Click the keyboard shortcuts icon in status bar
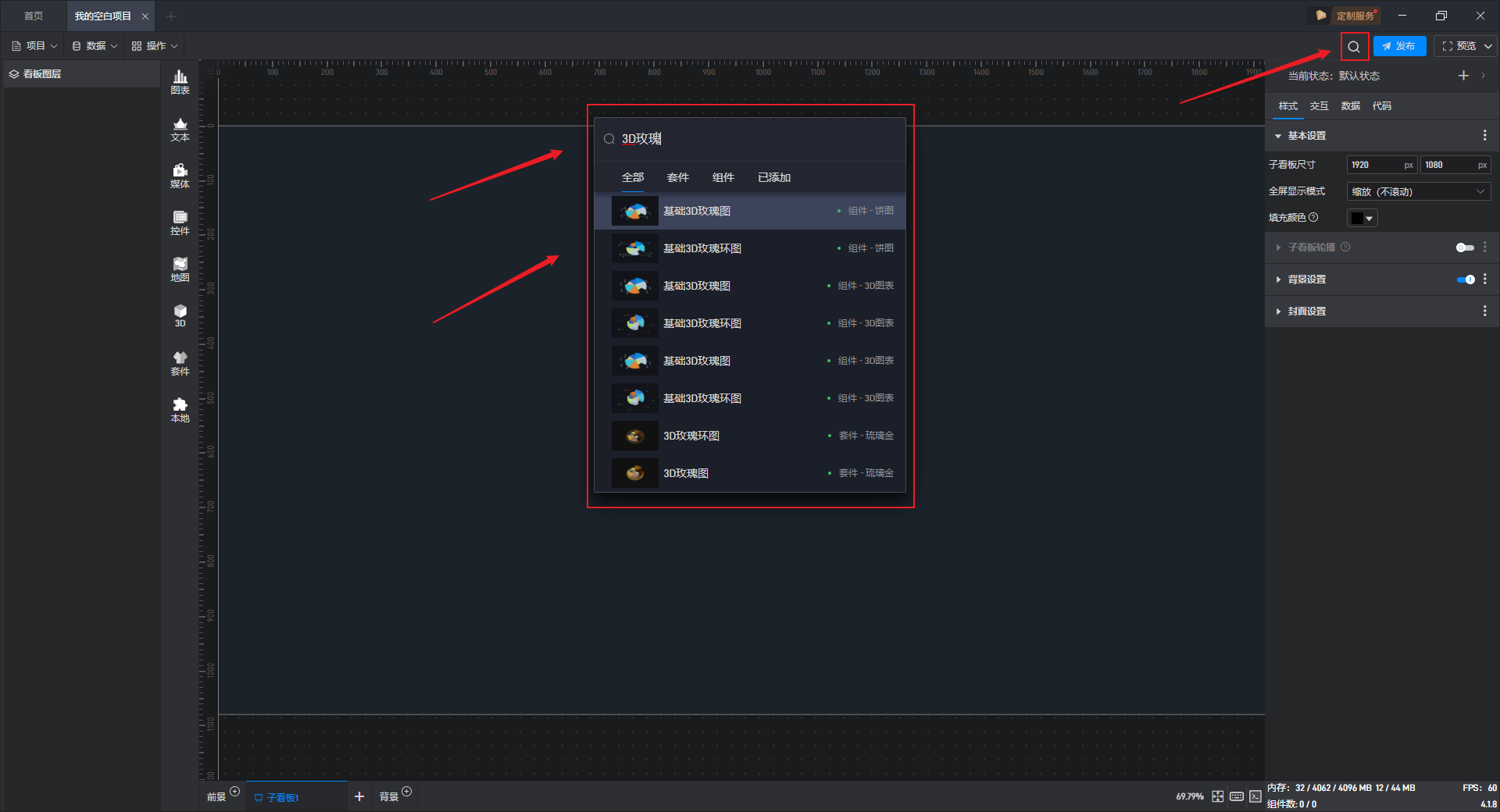Image resolution: width=1500 pixels, height=812 pixels. tap(1237, 796)
